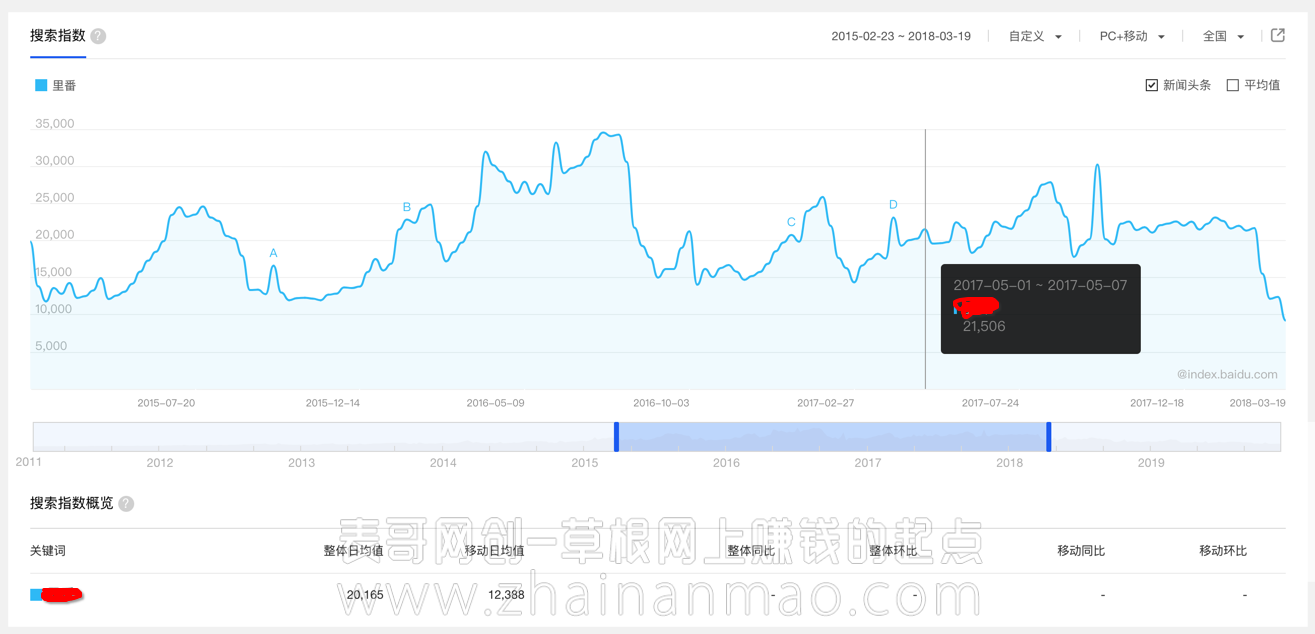
Task: Open the 自定义 time range dropdown
Action: click(1035, 36)
